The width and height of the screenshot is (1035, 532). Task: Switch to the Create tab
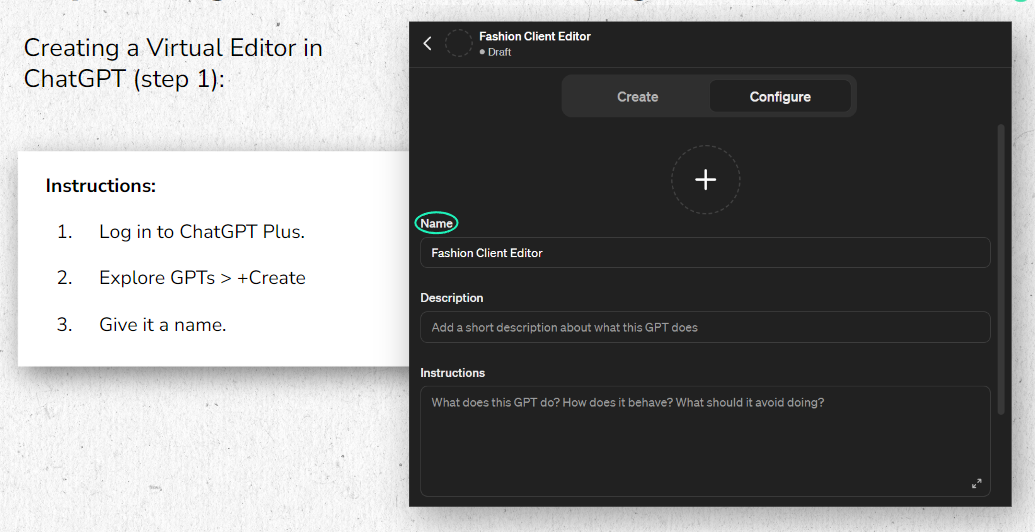(637, 96)
